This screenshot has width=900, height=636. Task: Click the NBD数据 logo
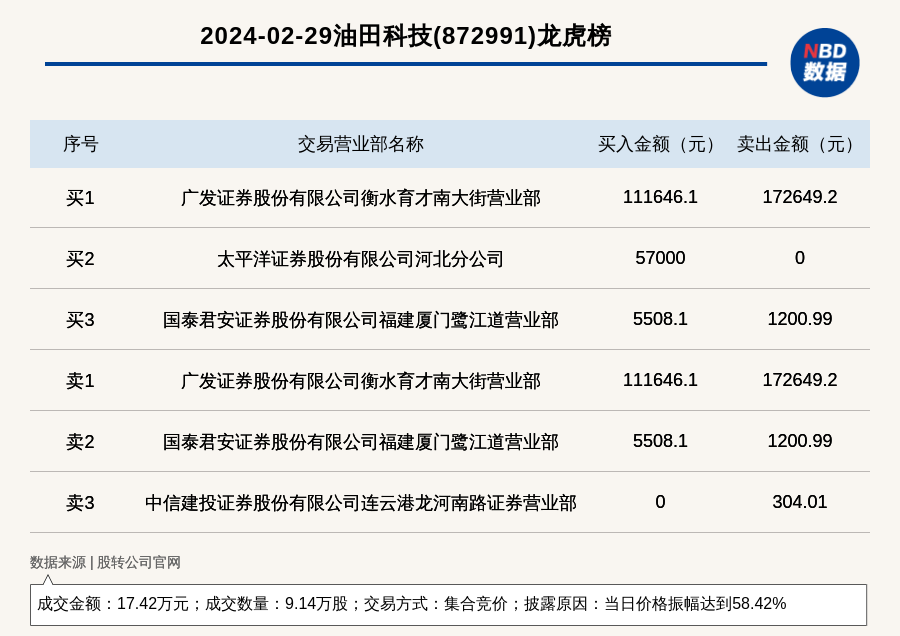tap(824, 62)
